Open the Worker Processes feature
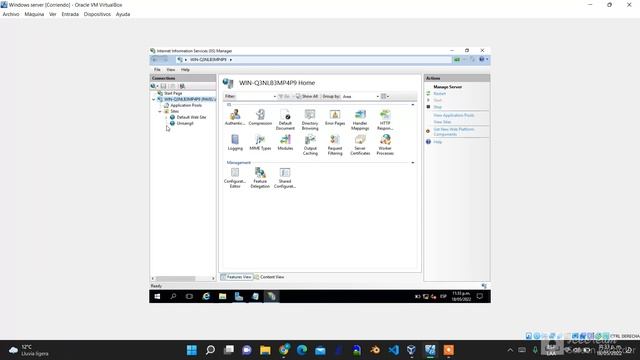The width and height of the screenshot is (640, 360). point(385,144)
